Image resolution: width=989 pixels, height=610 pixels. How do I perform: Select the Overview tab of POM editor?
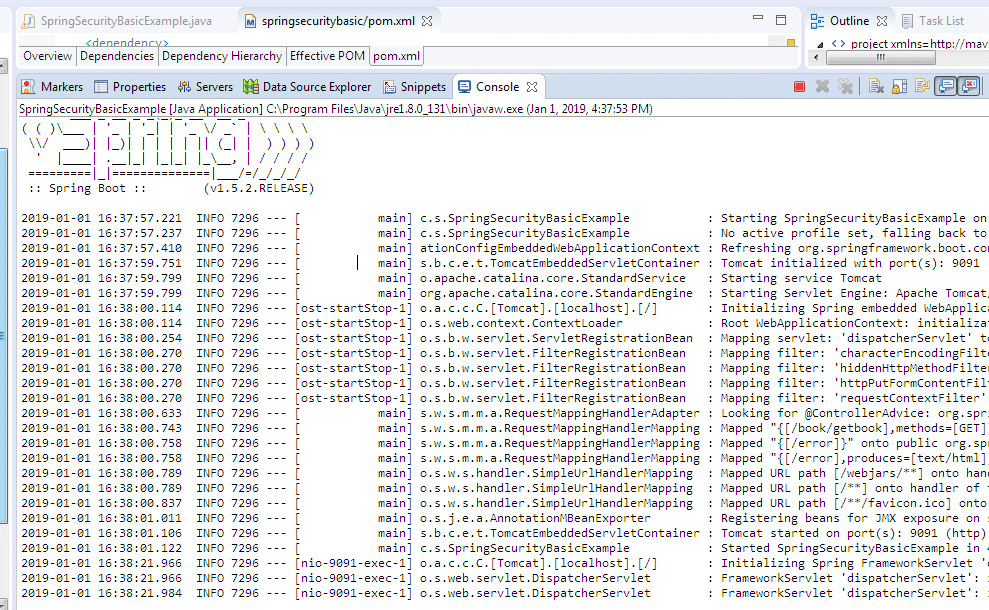click(48, 56)
